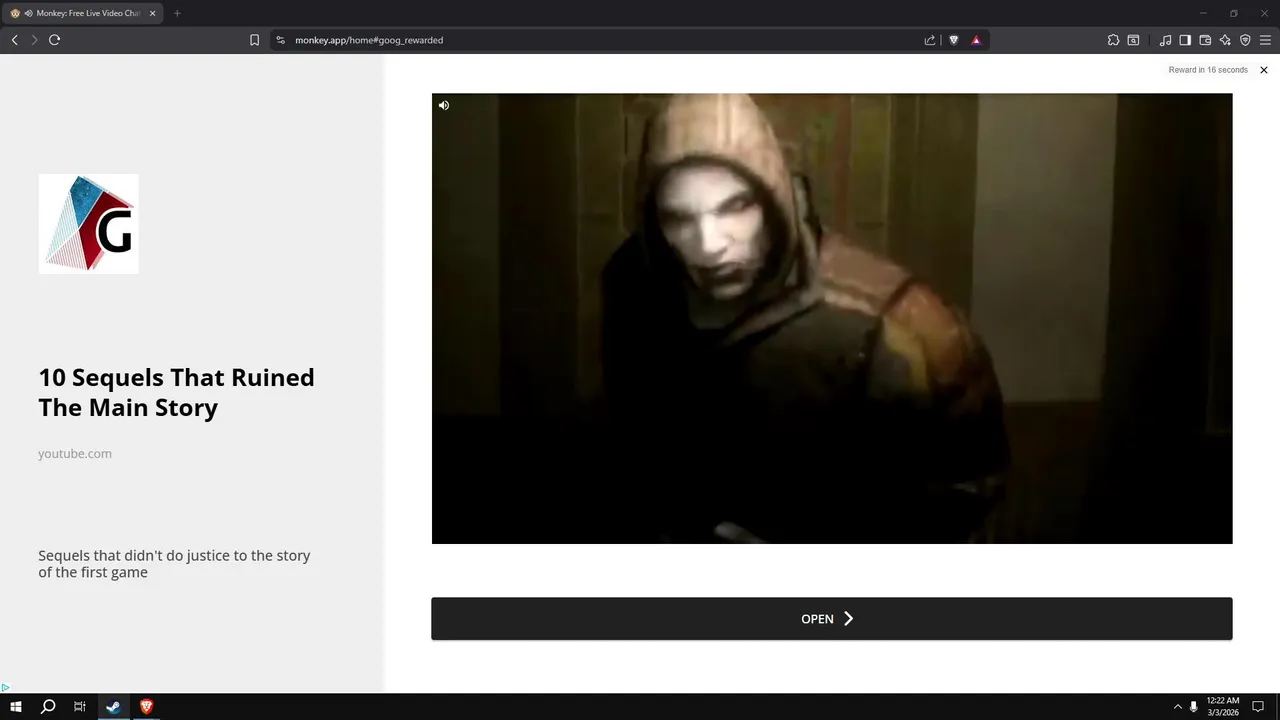Open the Extensions puzzle icon

point(1113,40)
